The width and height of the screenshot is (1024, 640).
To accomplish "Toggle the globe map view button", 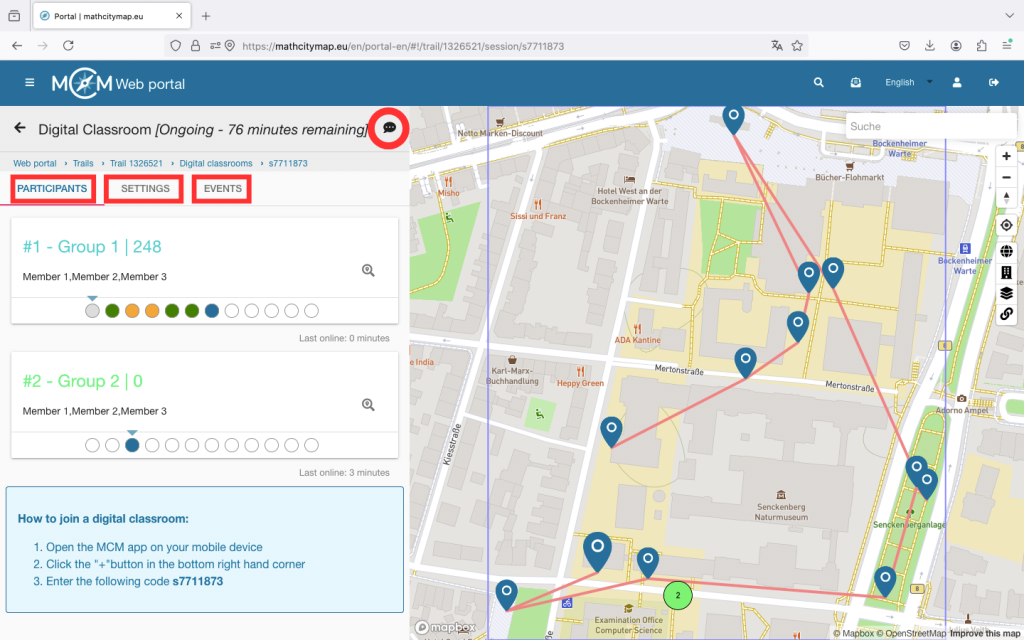I will point(1006,251).
